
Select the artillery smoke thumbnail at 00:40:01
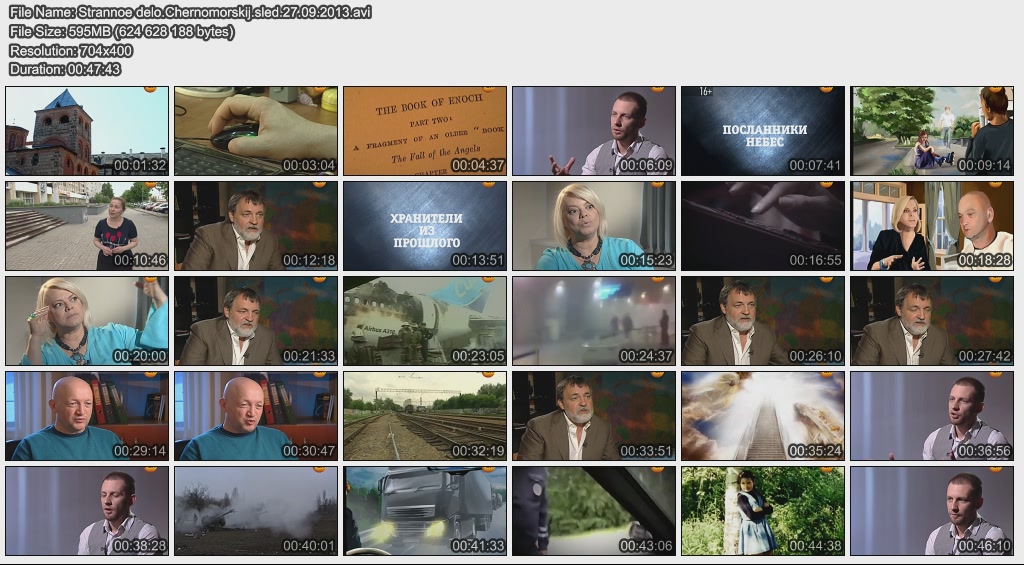(255, 510)
